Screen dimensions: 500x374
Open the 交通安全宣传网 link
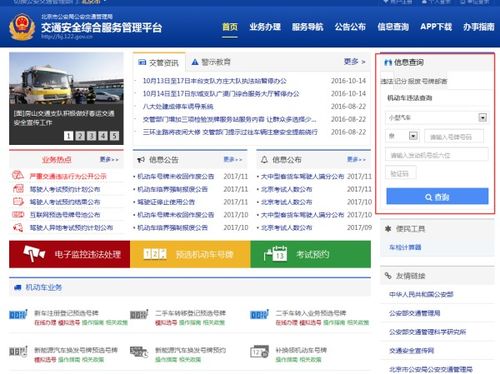(x=411, y=351)
